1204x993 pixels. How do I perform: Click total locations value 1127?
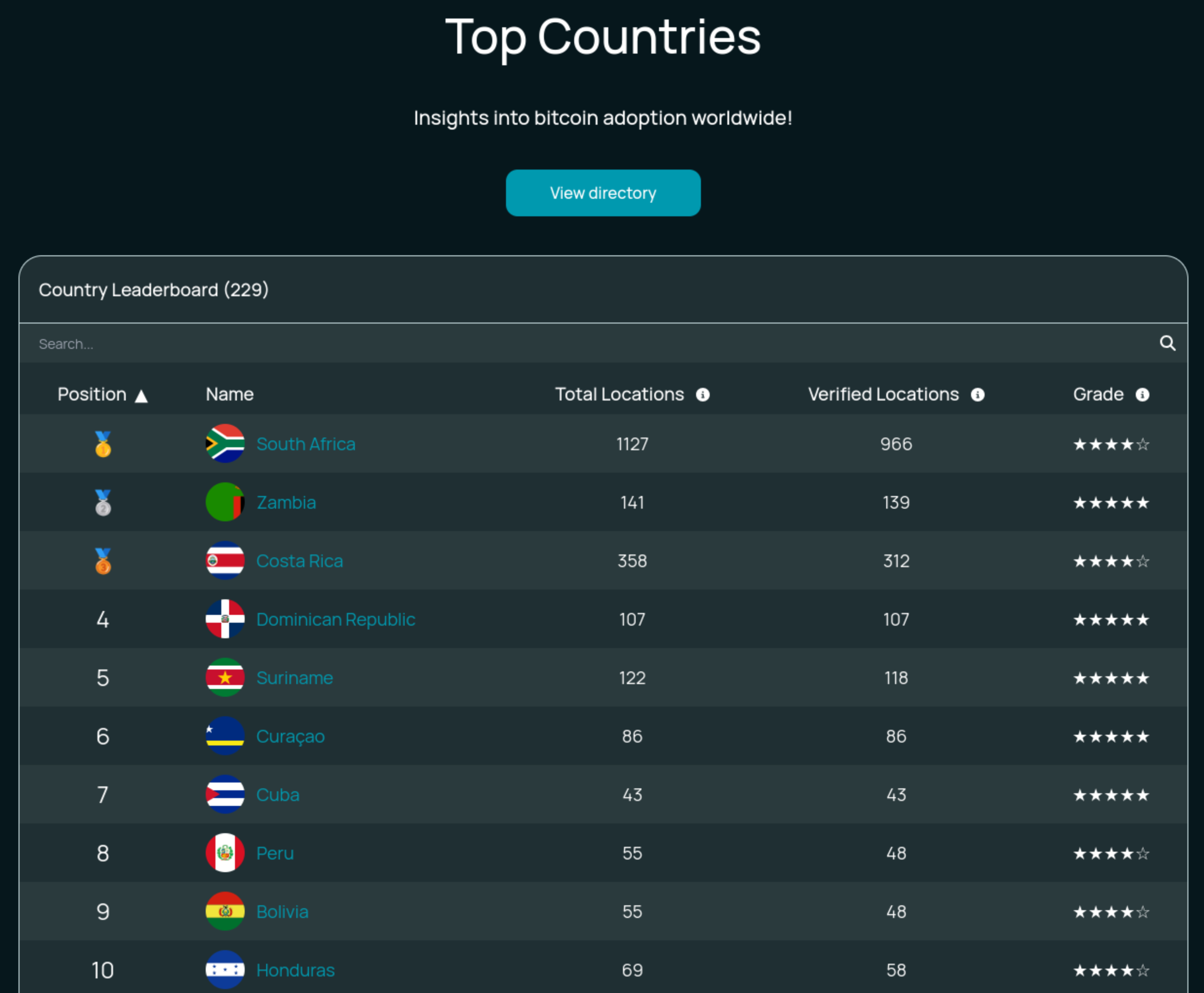pyautogui.click(x=632, y=444)
